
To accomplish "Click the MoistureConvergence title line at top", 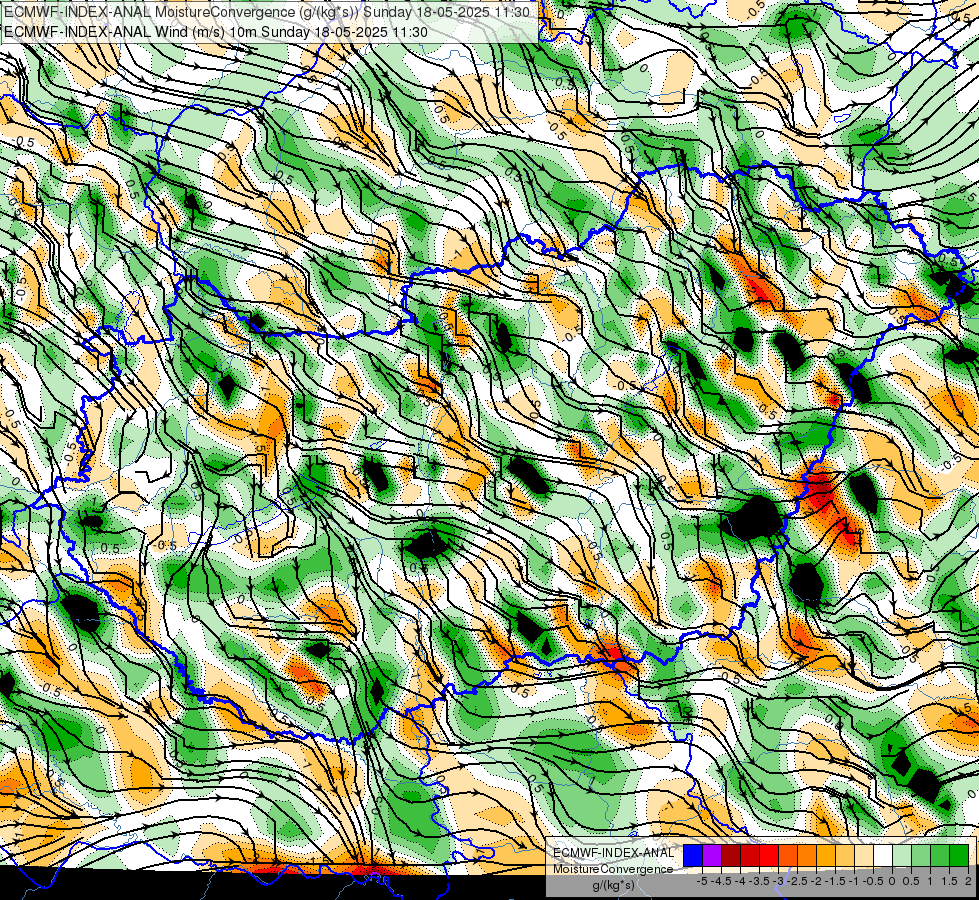I will pyautogui.click(x=267, y=12).
